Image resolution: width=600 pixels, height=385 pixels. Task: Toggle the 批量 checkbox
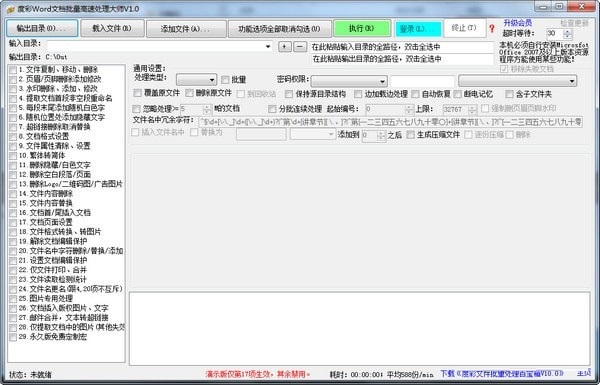point(225,80)
